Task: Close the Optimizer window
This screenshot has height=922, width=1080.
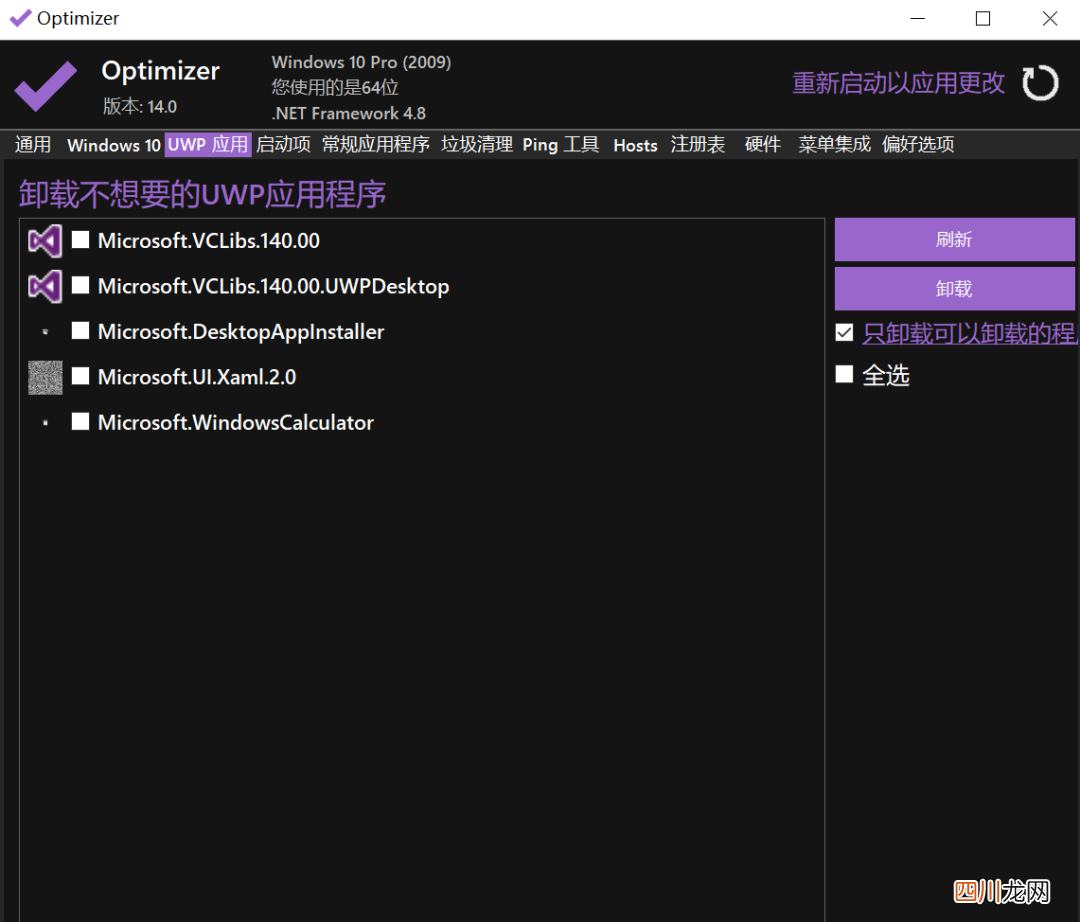Action: tap(1049, 19)
